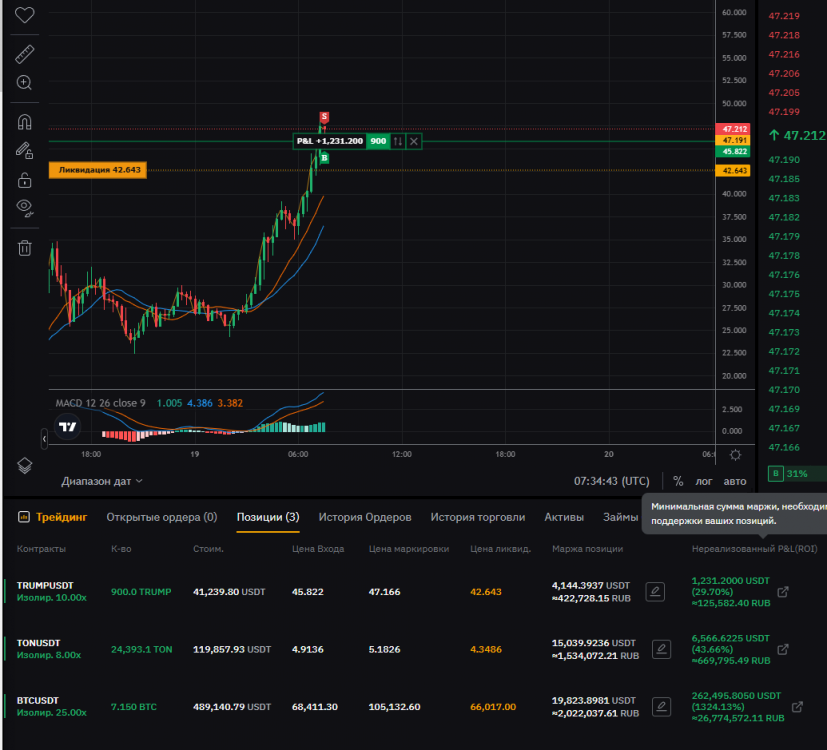
Task: Close the TRUMP position from chart P&L label
Action: pyautogui.click(x=414, y=142)
